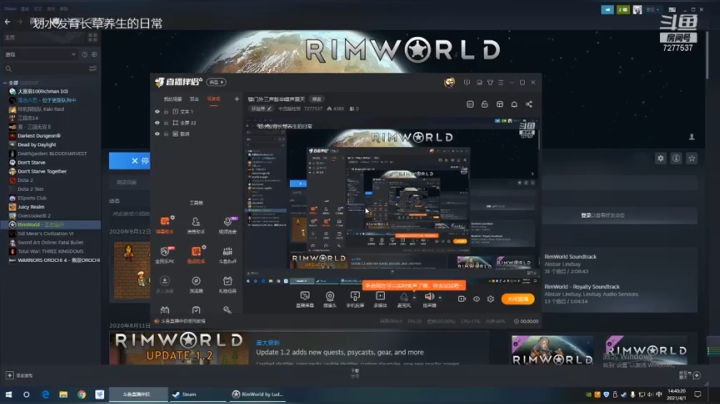Click the edit stream title button
The width and height of the screenshot is (720, 404).
pyautogui.click(x=317, y=99)
